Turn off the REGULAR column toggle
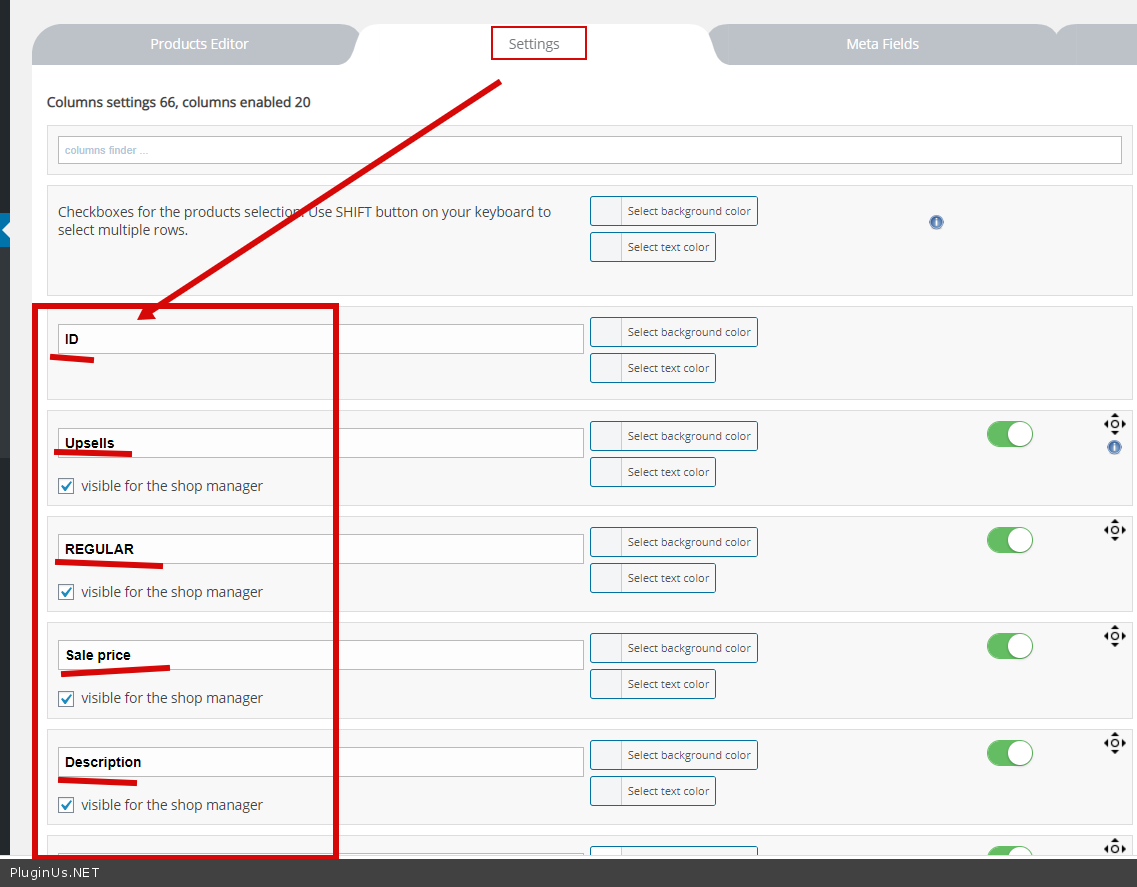Viewport: 1137px width, 887px height. click(1009, 540)
